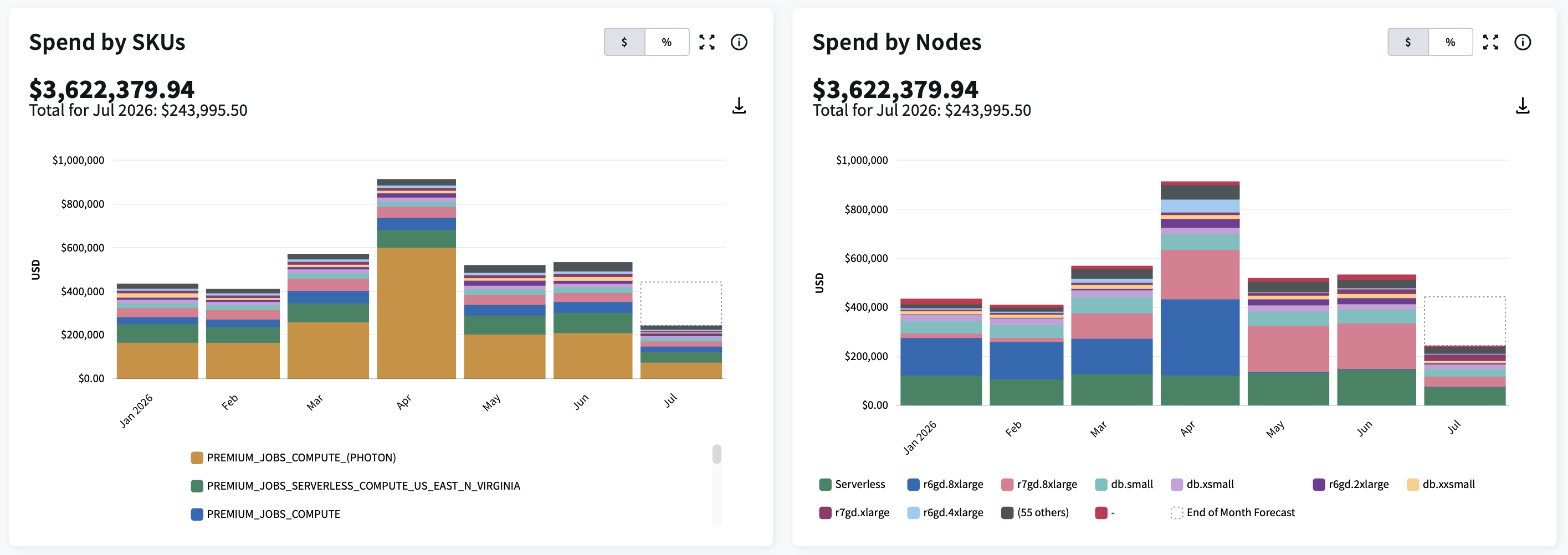Switch Spend by Nodes to dollar view
Image resolution: width=1568 pixels, height=555 pixels.
tap(1408, 42)
